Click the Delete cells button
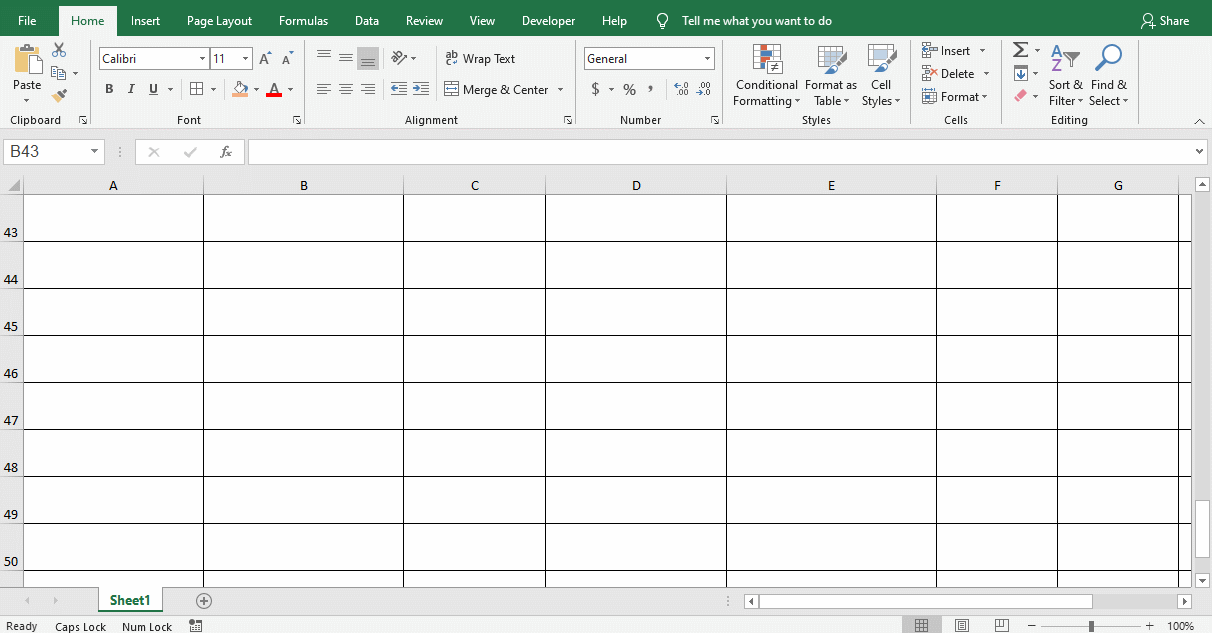1212x633 pixels. coord(956,74)
